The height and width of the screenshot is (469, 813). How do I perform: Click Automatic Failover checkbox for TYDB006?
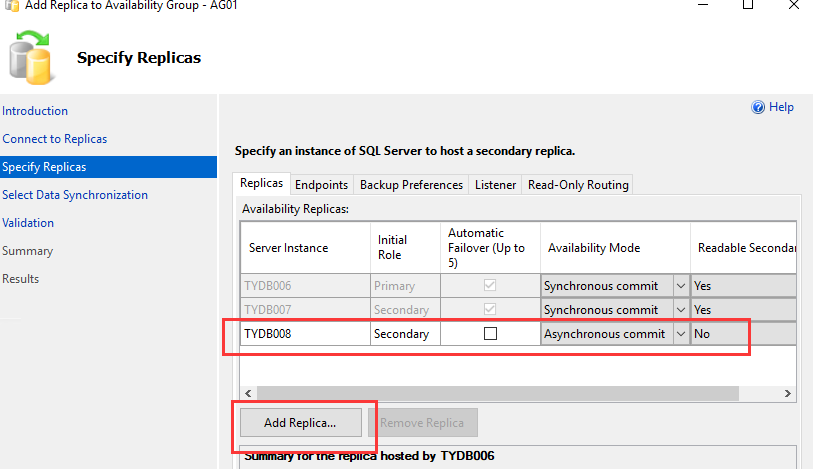point(490,286)
